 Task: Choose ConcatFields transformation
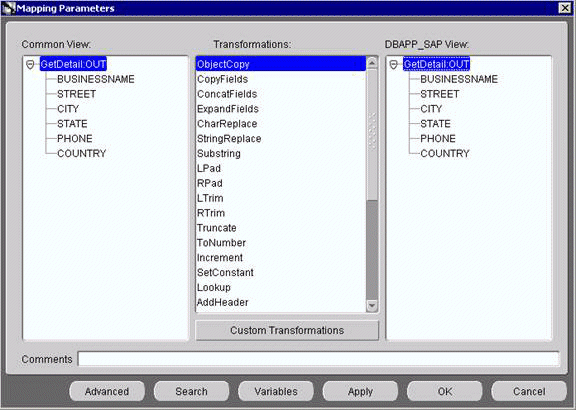pyautogui.click(x=281, y=94)
